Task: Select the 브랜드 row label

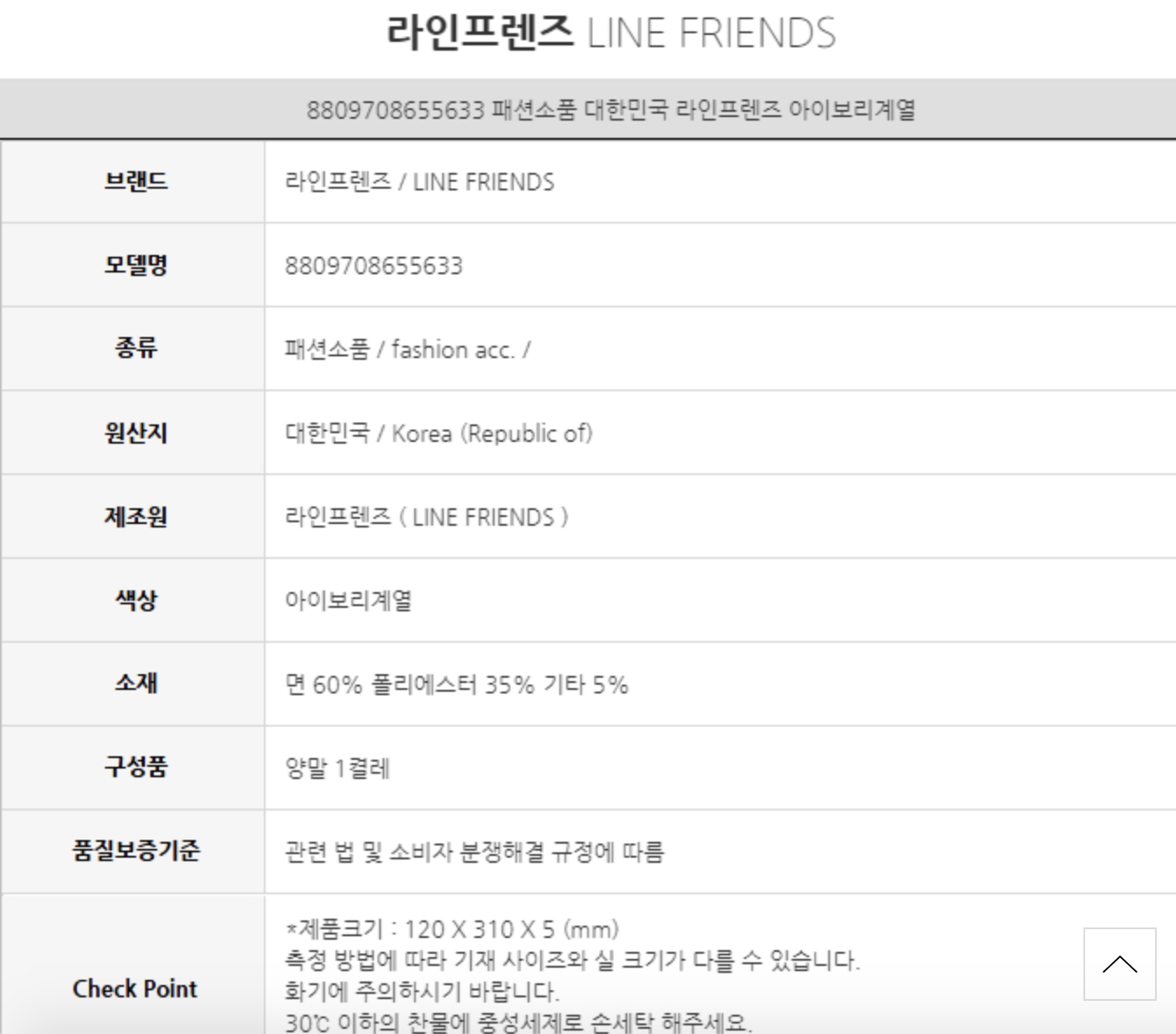Action: [135, 182]
